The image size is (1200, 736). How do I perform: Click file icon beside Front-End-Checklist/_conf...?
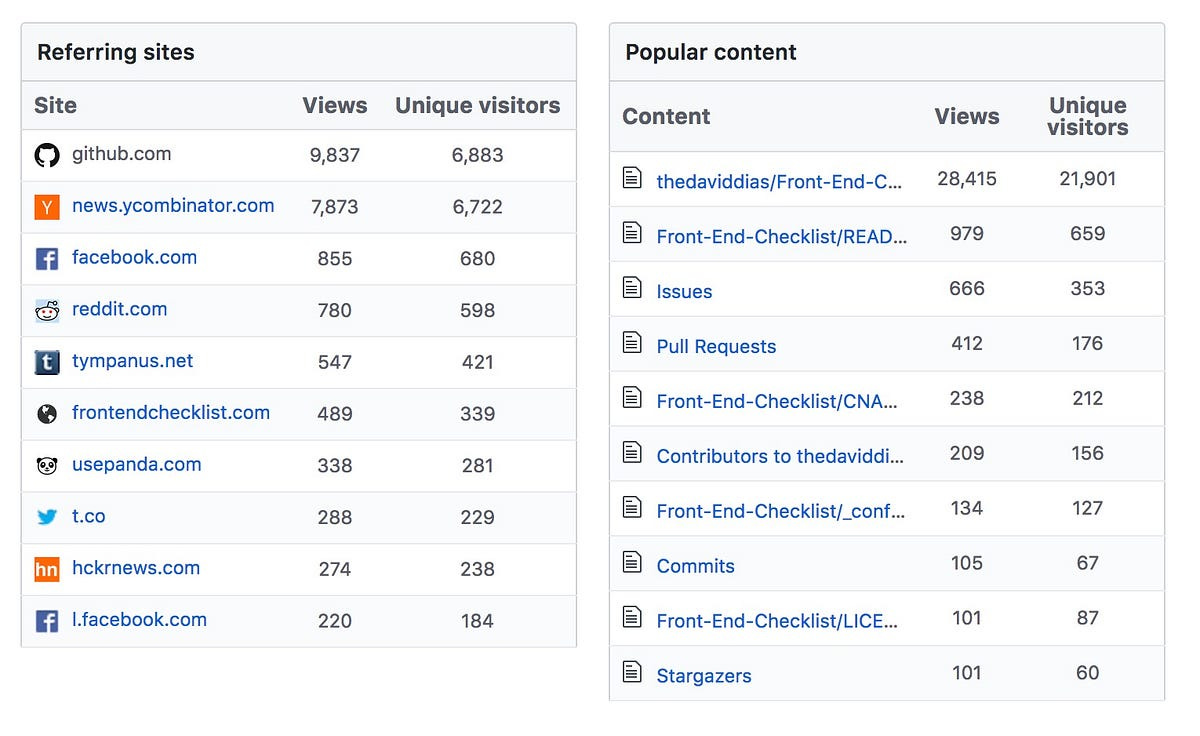(x=632, y=507)
